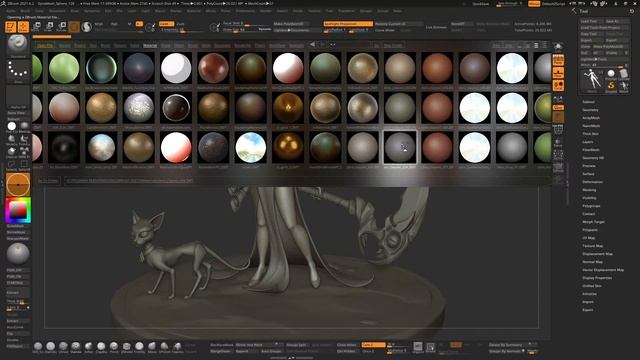Select the Edit mode button
This screenshot has height=360, width=640.
tap(11, 27)
